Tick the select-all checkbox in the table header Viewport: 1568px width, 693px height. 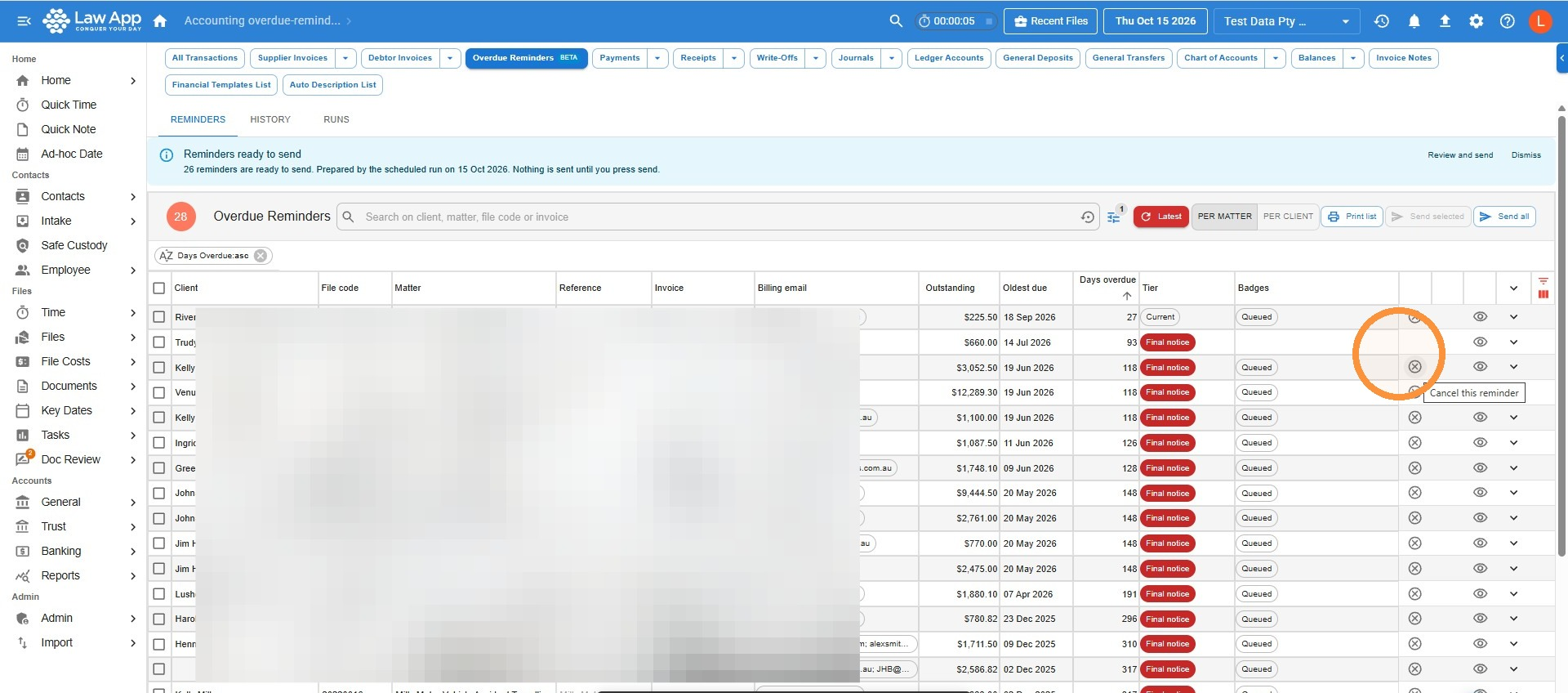[x=159, y=288]
